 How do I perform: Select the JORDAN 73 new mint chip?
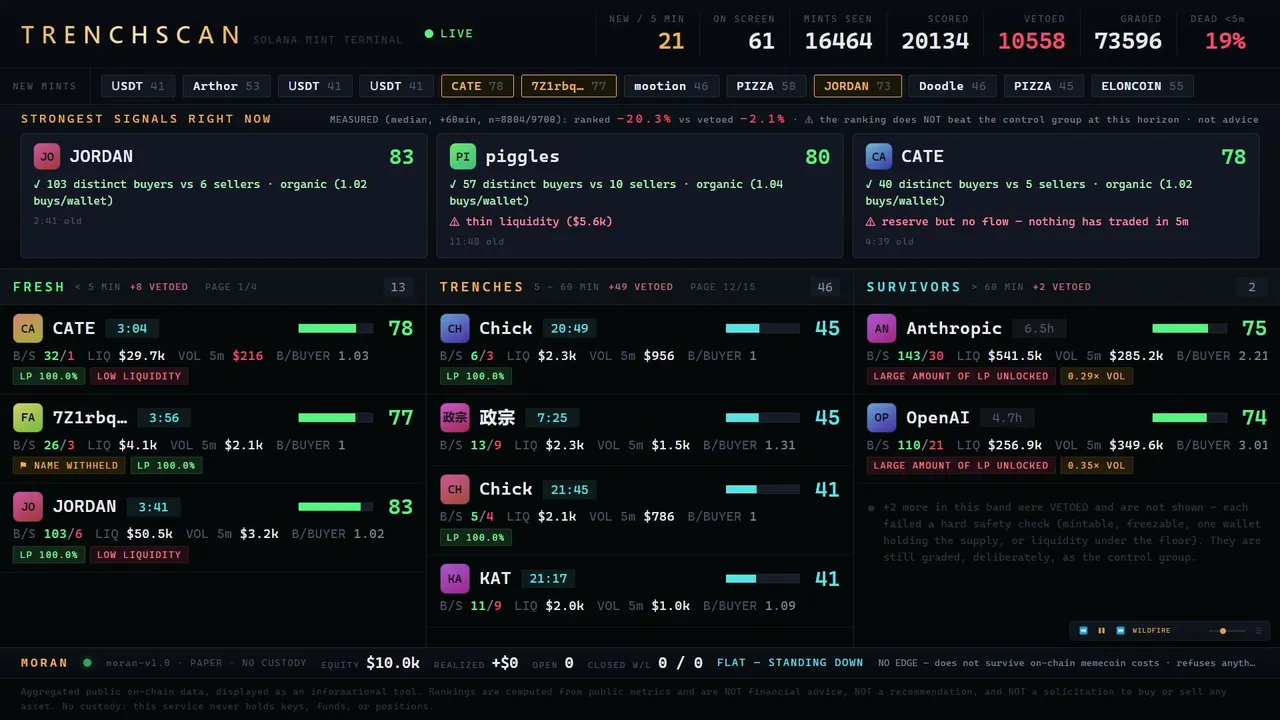click(857, 86)
